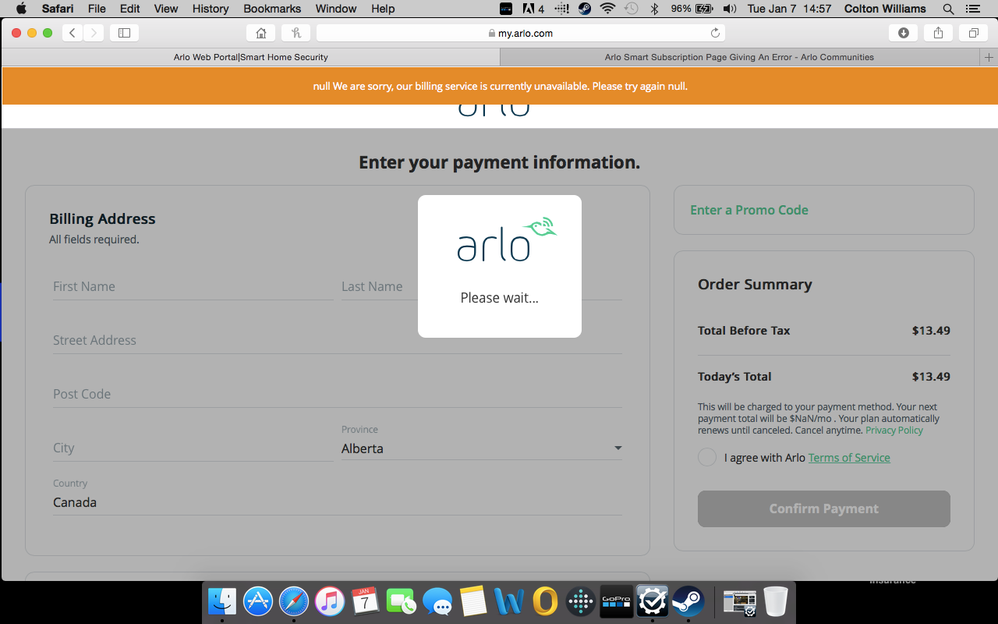The width and height of the screenshot is (998, 624).
Task: Click the Confirm Payment button
Action: pyautogui.click(x=824, y=509)
